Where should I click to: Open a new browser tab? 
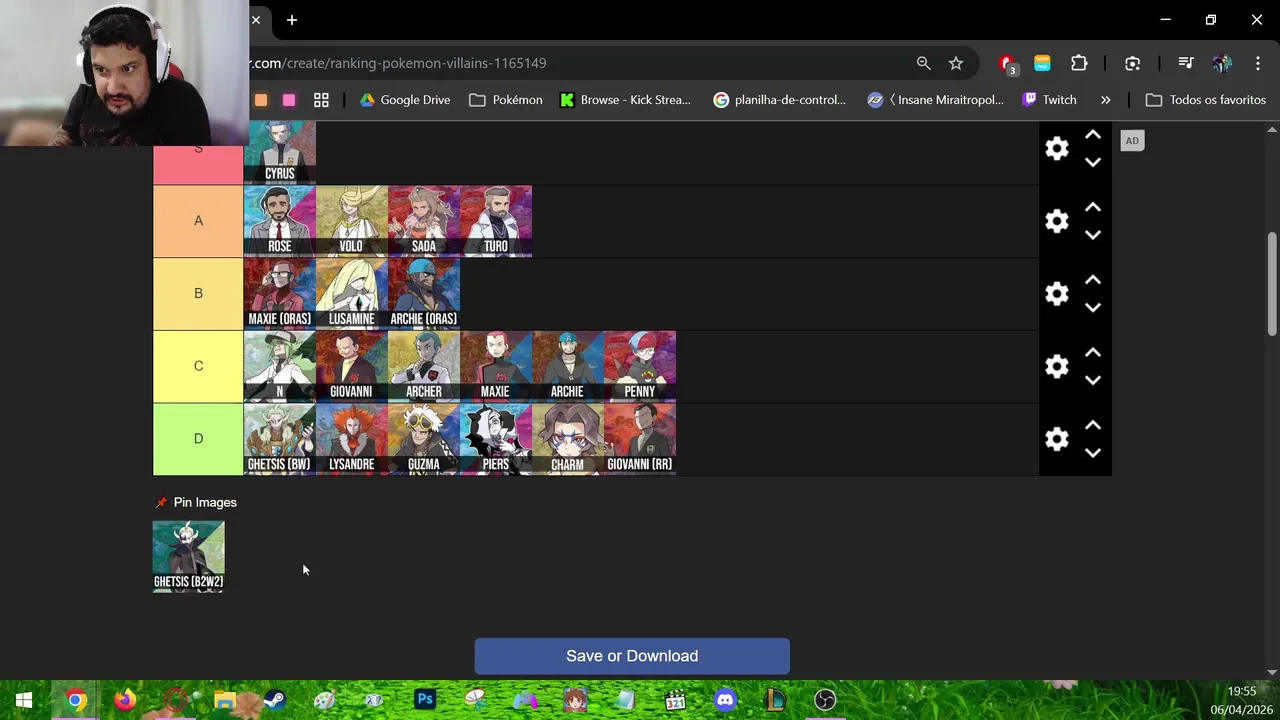(x=291, y=20)
